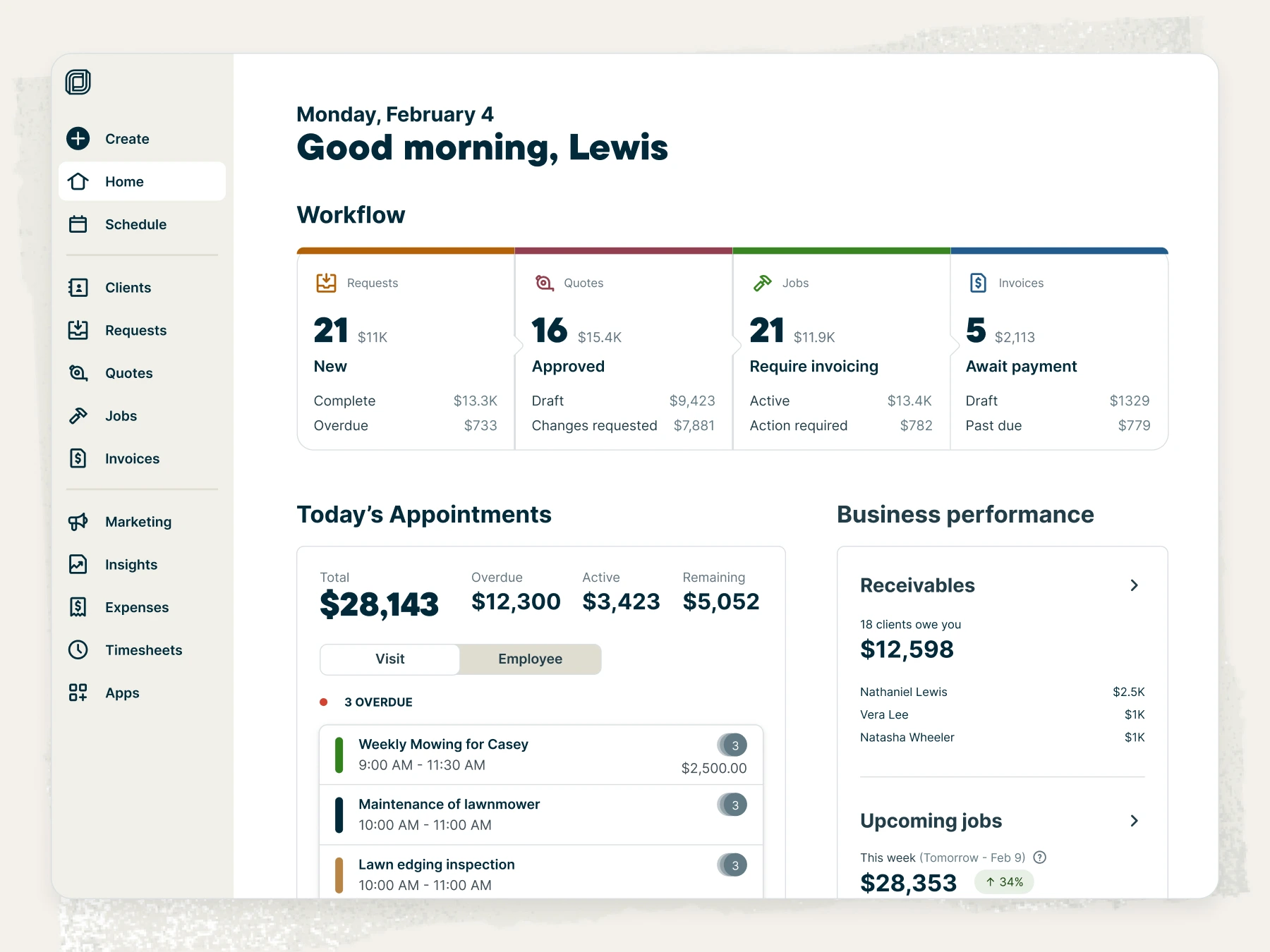Open the Apps grid icon in the sidebar

(x=78, y=692)
